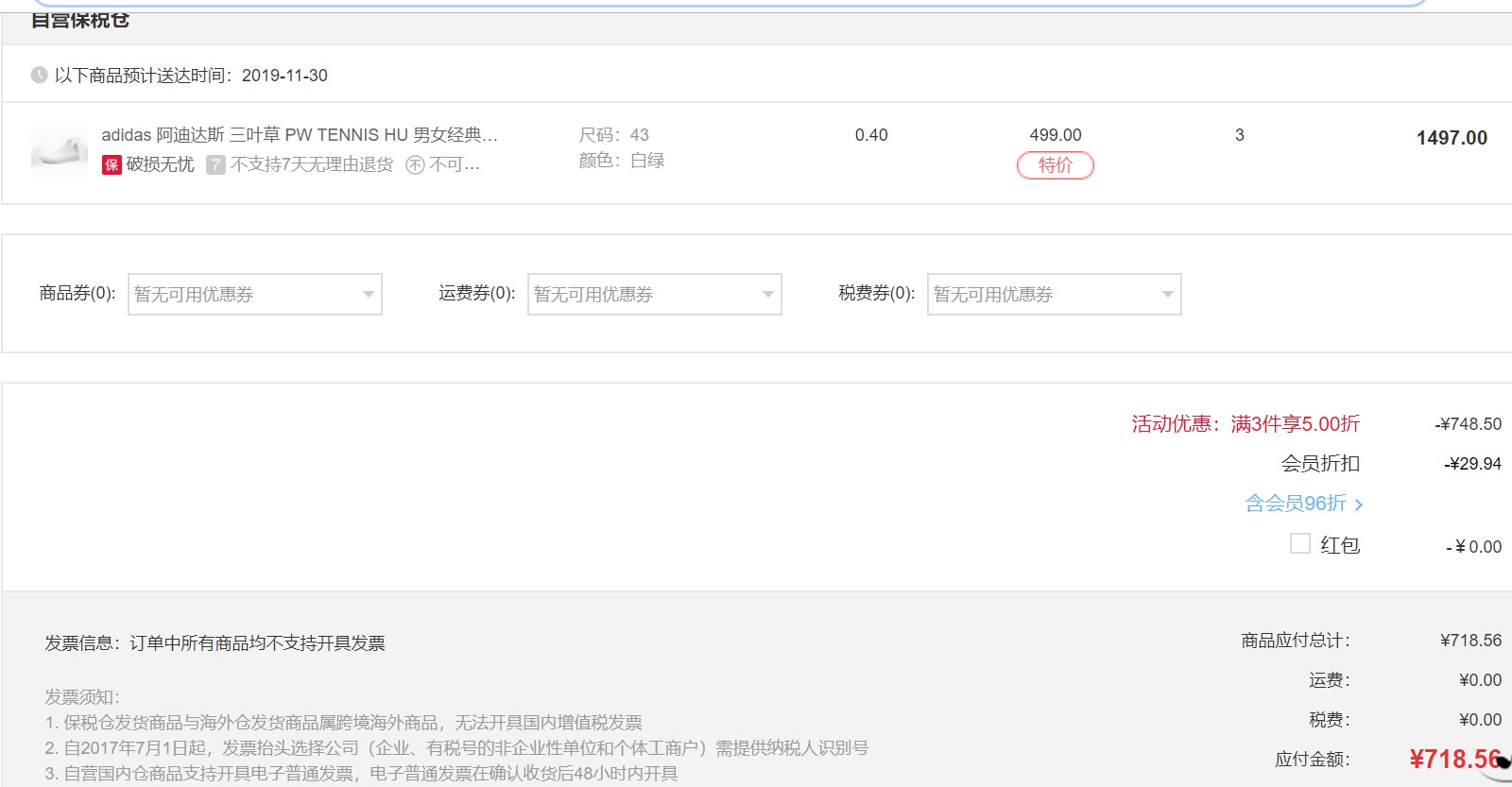
Task: Expand the chevron next to 含会员96折
Action: (x=1359, y=505)
